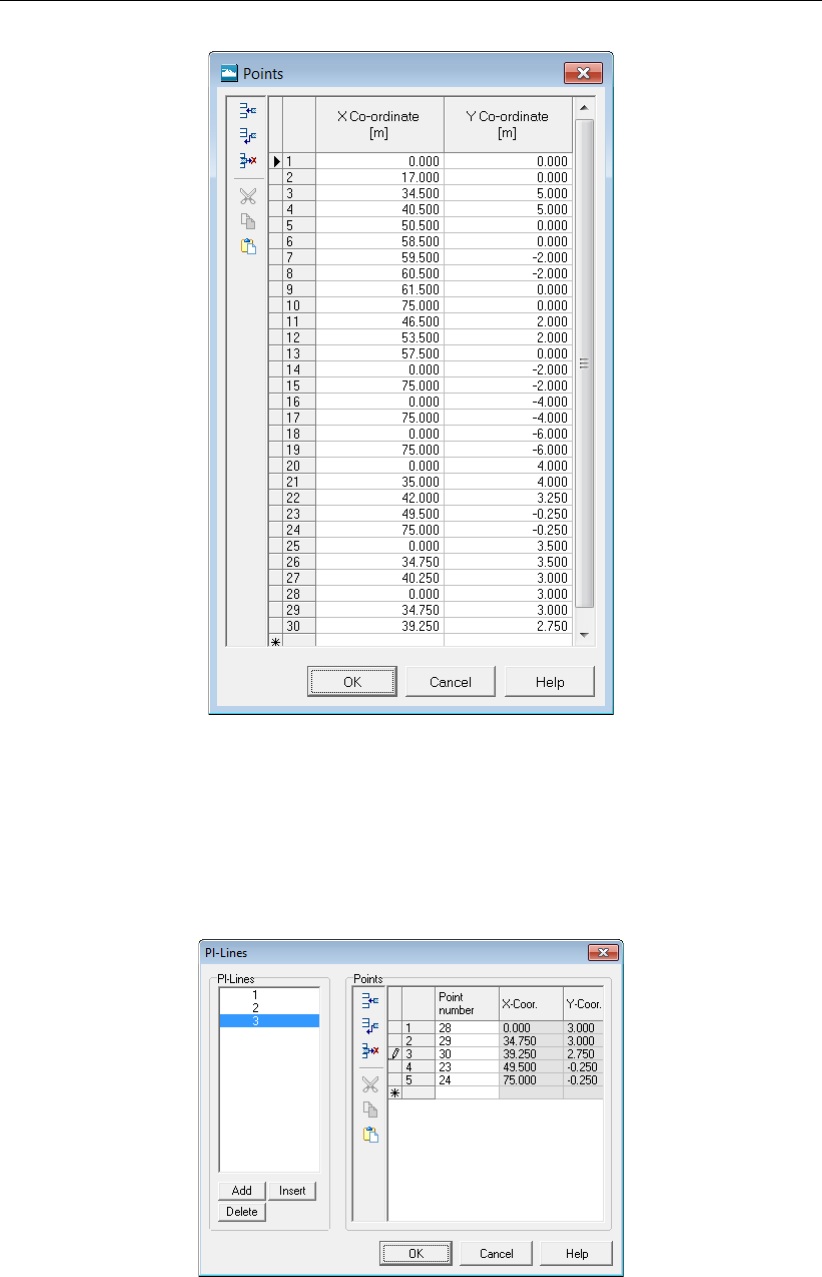Click Point number column header in PI-Lines
Image resolution: width=822 pixels, height=1277 pixels.
[466, 1004]
